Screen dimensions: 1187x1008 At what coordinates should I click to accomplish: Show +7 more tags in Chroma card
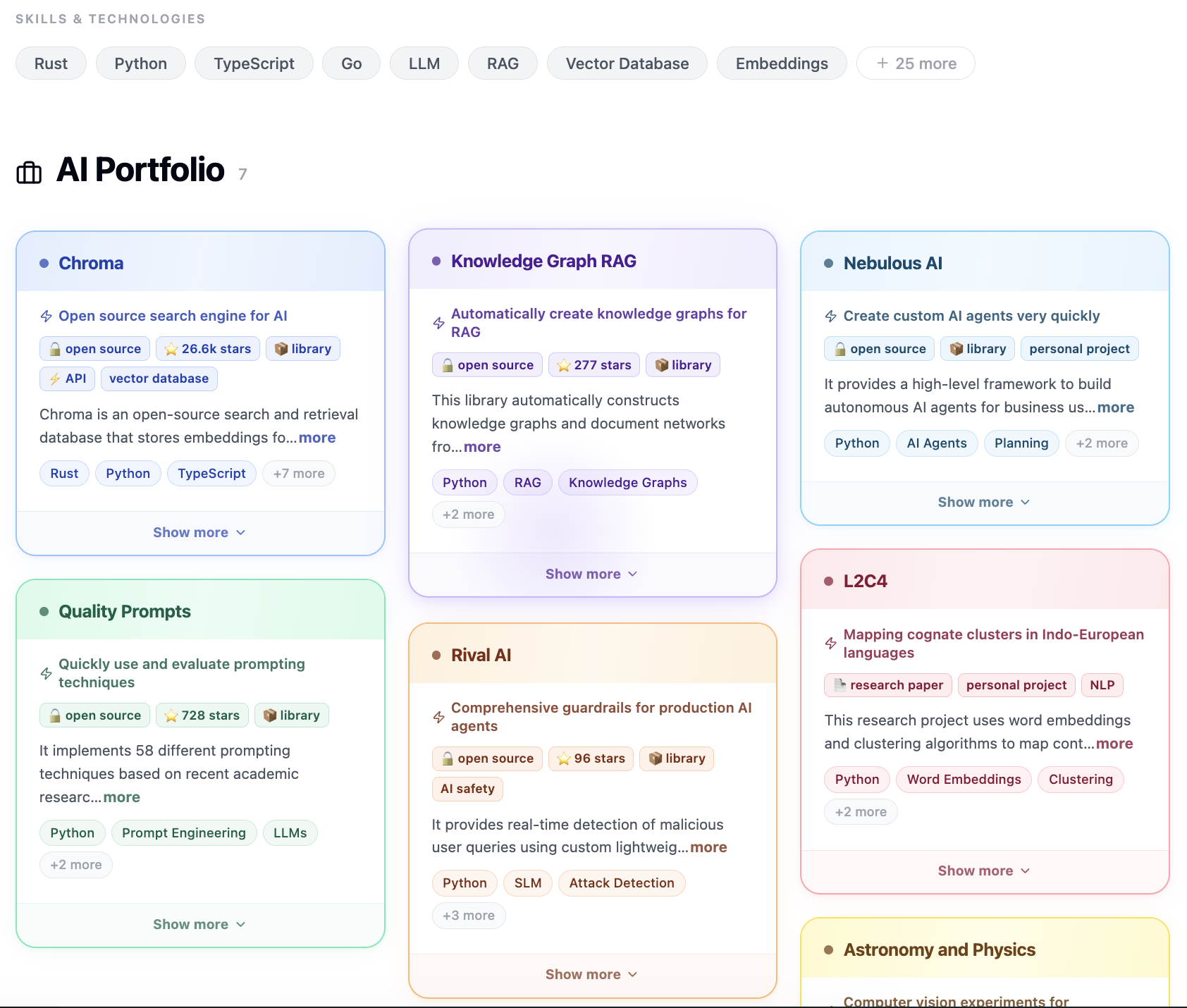click(299, 474)
